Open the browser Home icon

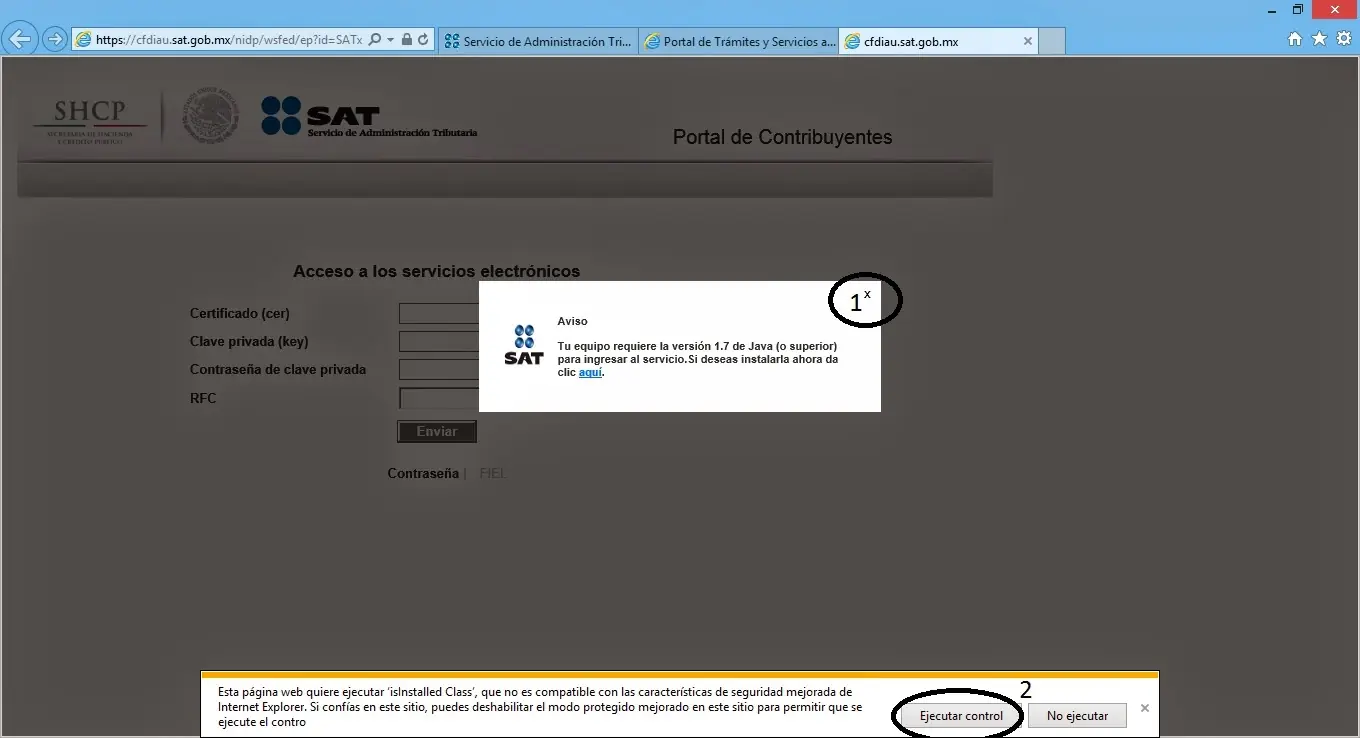click(1295, 39)
